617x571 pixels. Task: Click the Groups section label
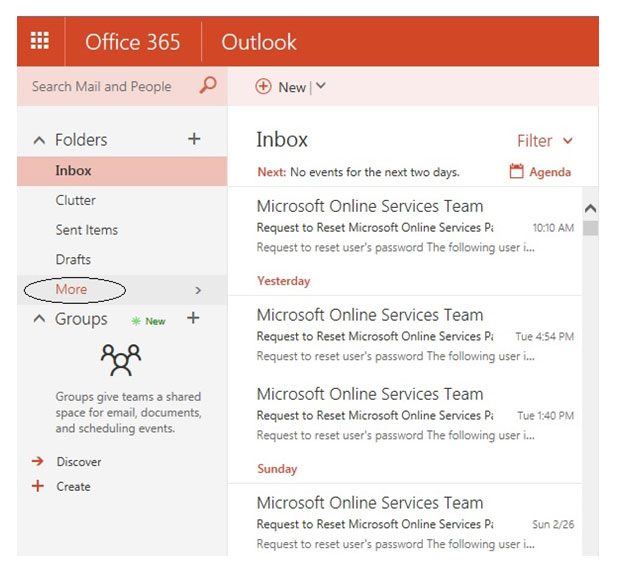pyautogui.click(x=81, y=319)
